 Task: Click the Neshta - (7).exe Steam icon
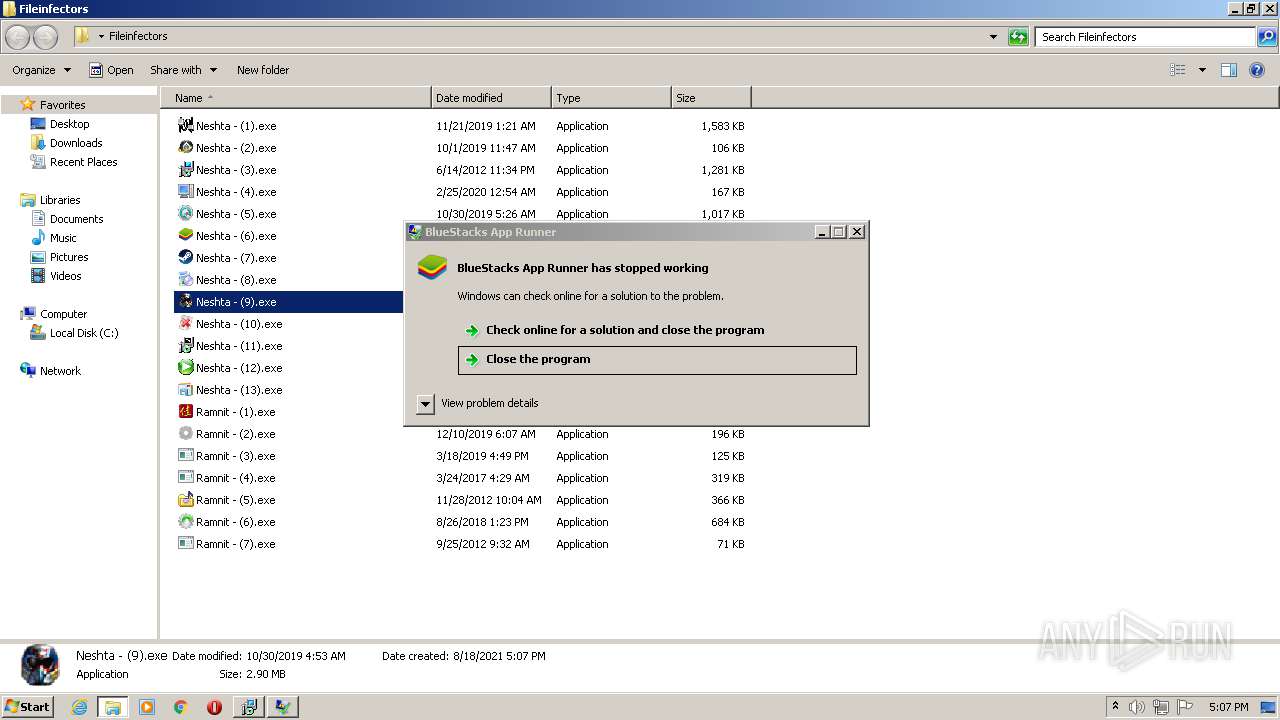coord(185,258)
